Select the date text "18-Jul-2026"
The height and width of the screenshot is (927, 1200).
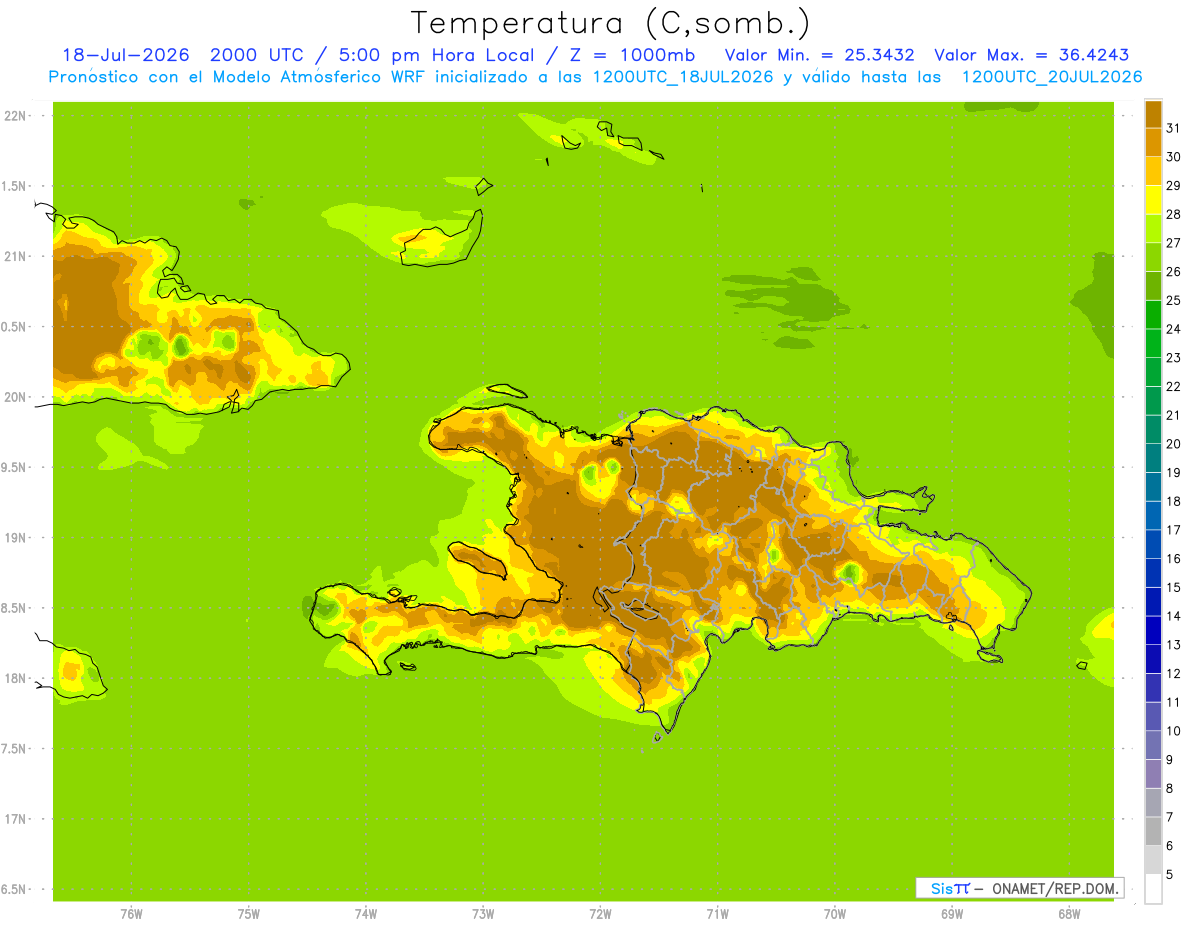tap(126, 55)
